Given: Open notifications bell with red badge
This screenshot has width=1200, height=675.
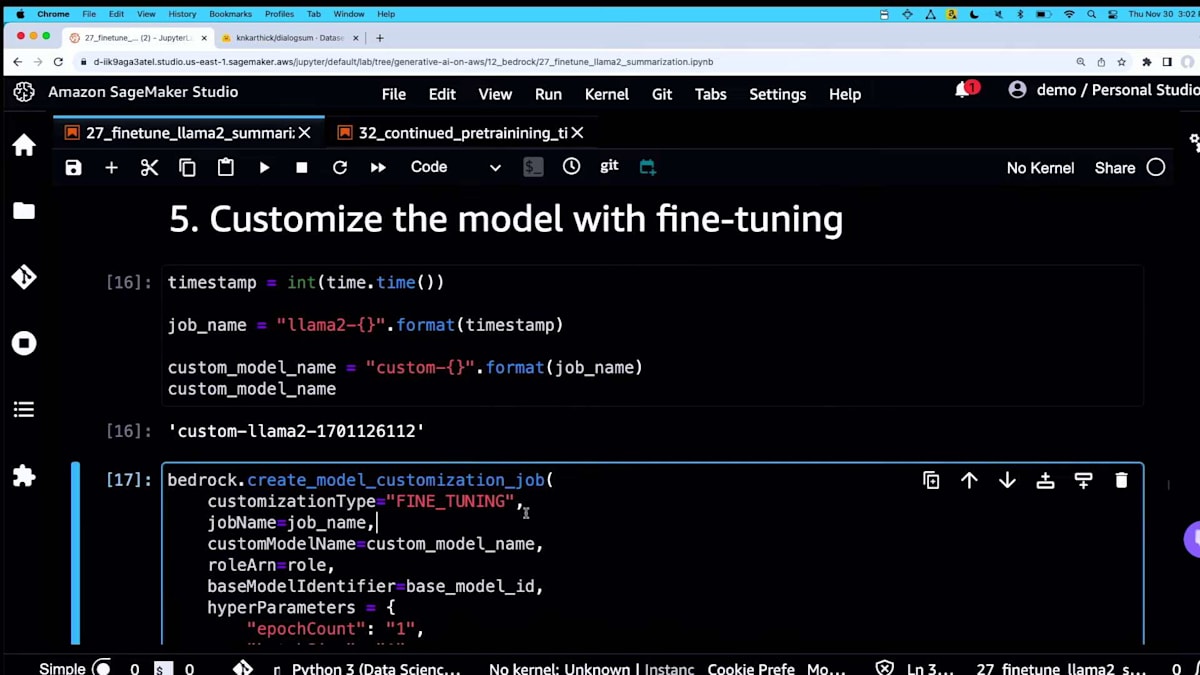Looking at the screenshot, I should (x=965, y=90).
